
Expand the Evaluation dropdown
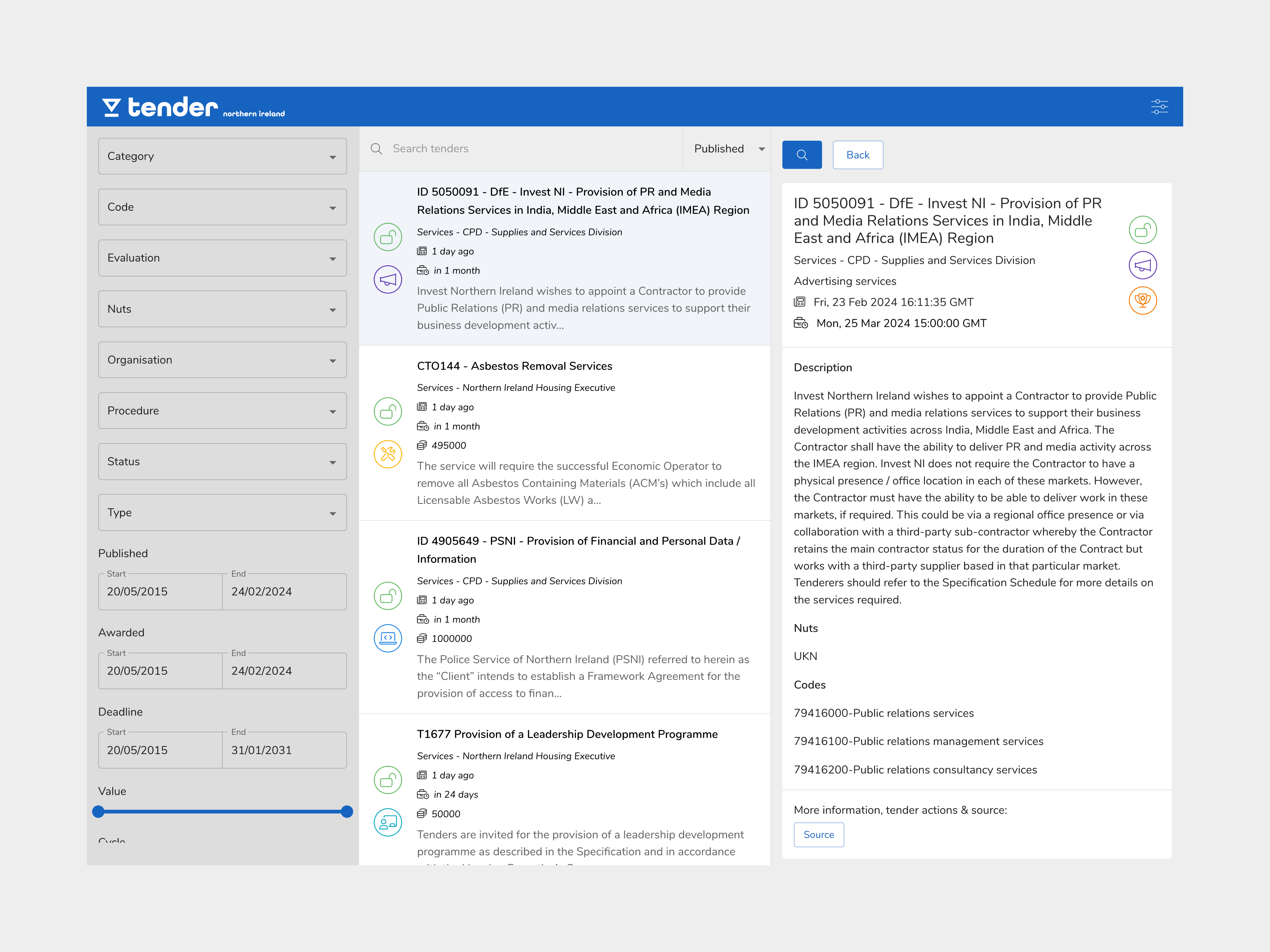(222, 258)
